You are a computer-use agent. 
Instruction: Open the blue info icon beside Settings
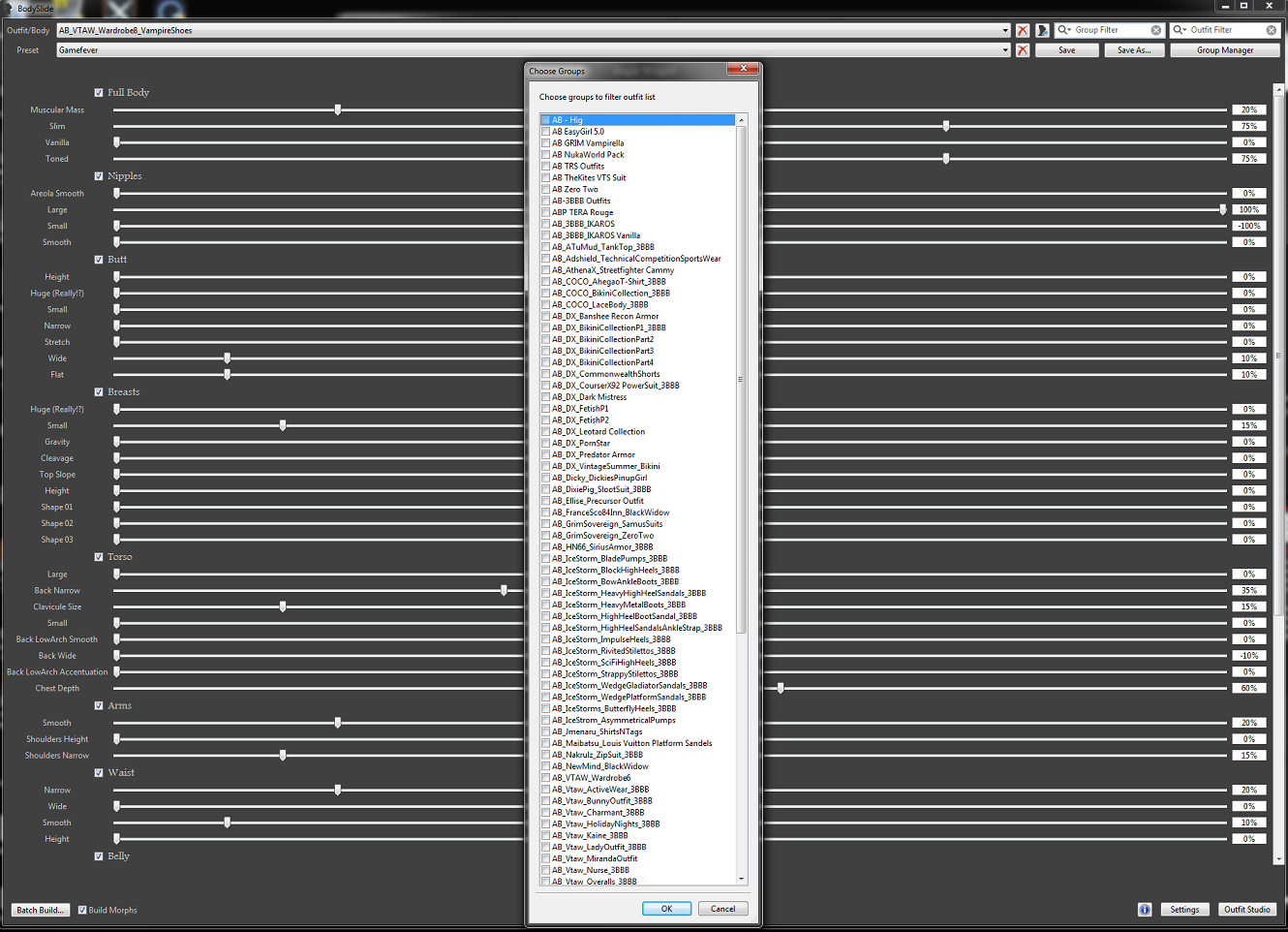coord(1145,910)
